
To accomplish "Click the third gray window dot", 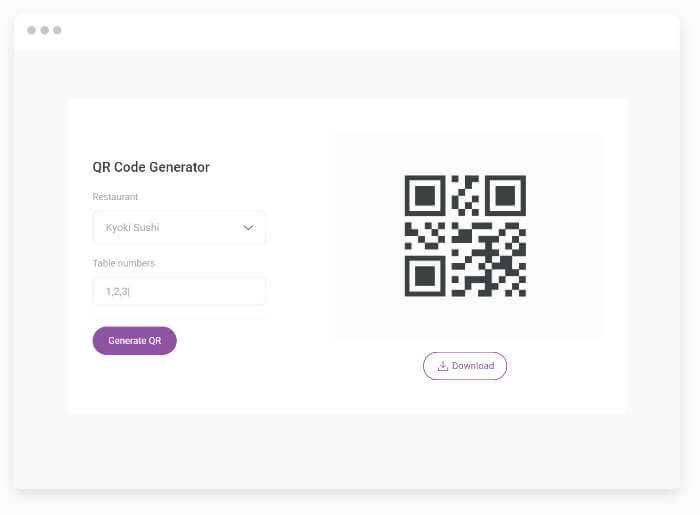I will click(57, 30).
